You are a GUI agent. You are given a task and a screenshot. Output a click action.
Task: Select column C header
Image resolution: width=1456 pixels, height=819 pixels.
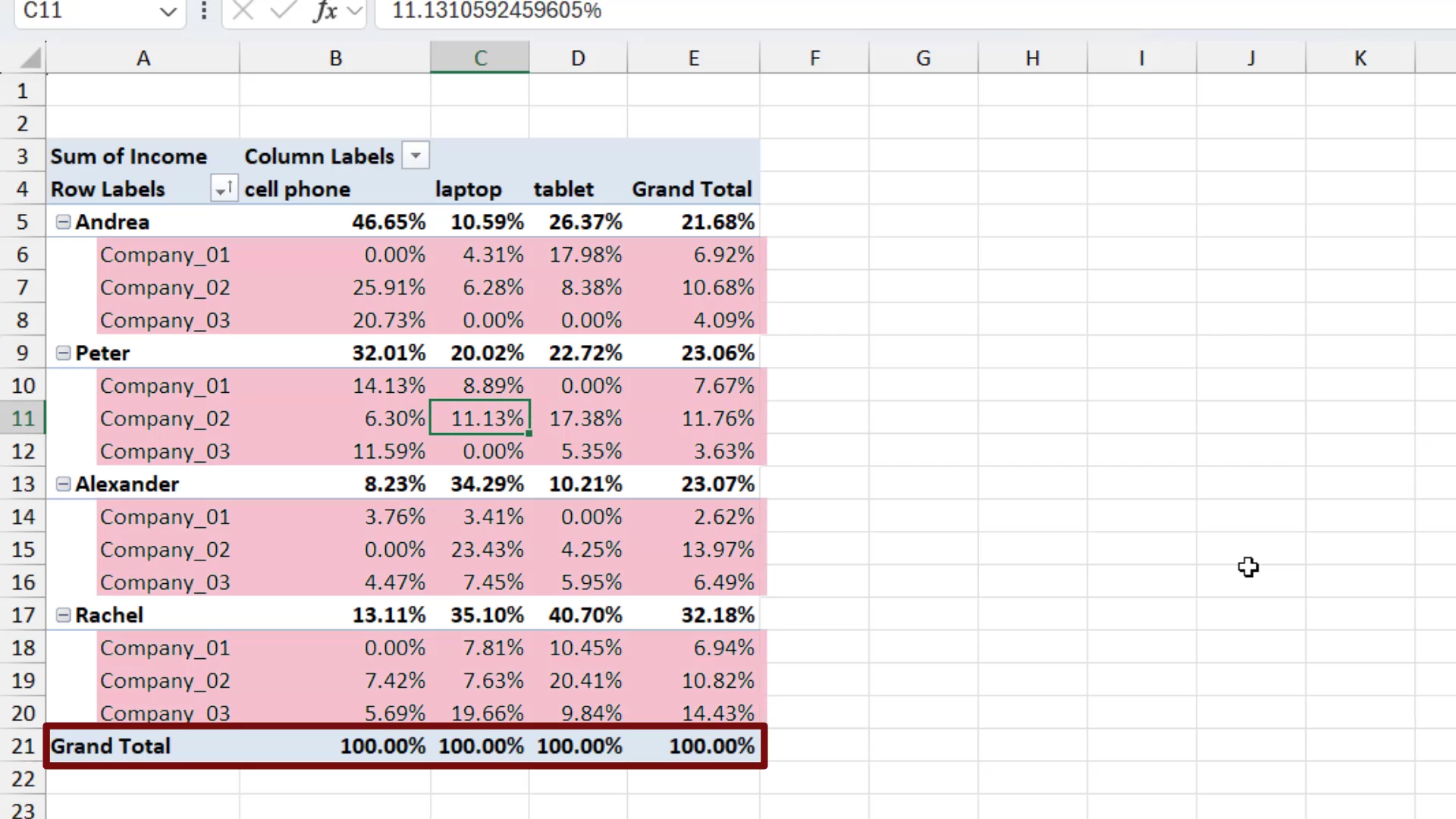(x=480, y=58)
